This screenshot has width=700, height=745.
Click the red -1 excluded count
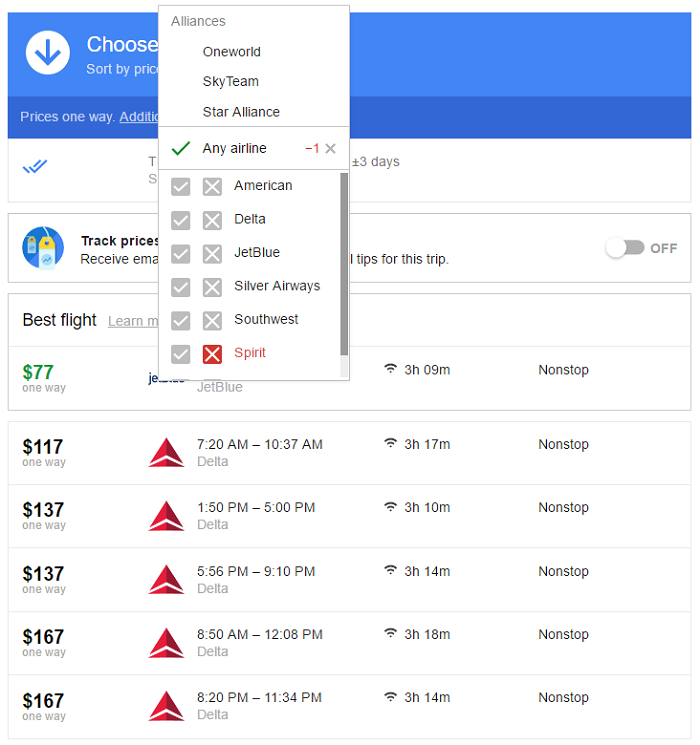click(312, 149)
